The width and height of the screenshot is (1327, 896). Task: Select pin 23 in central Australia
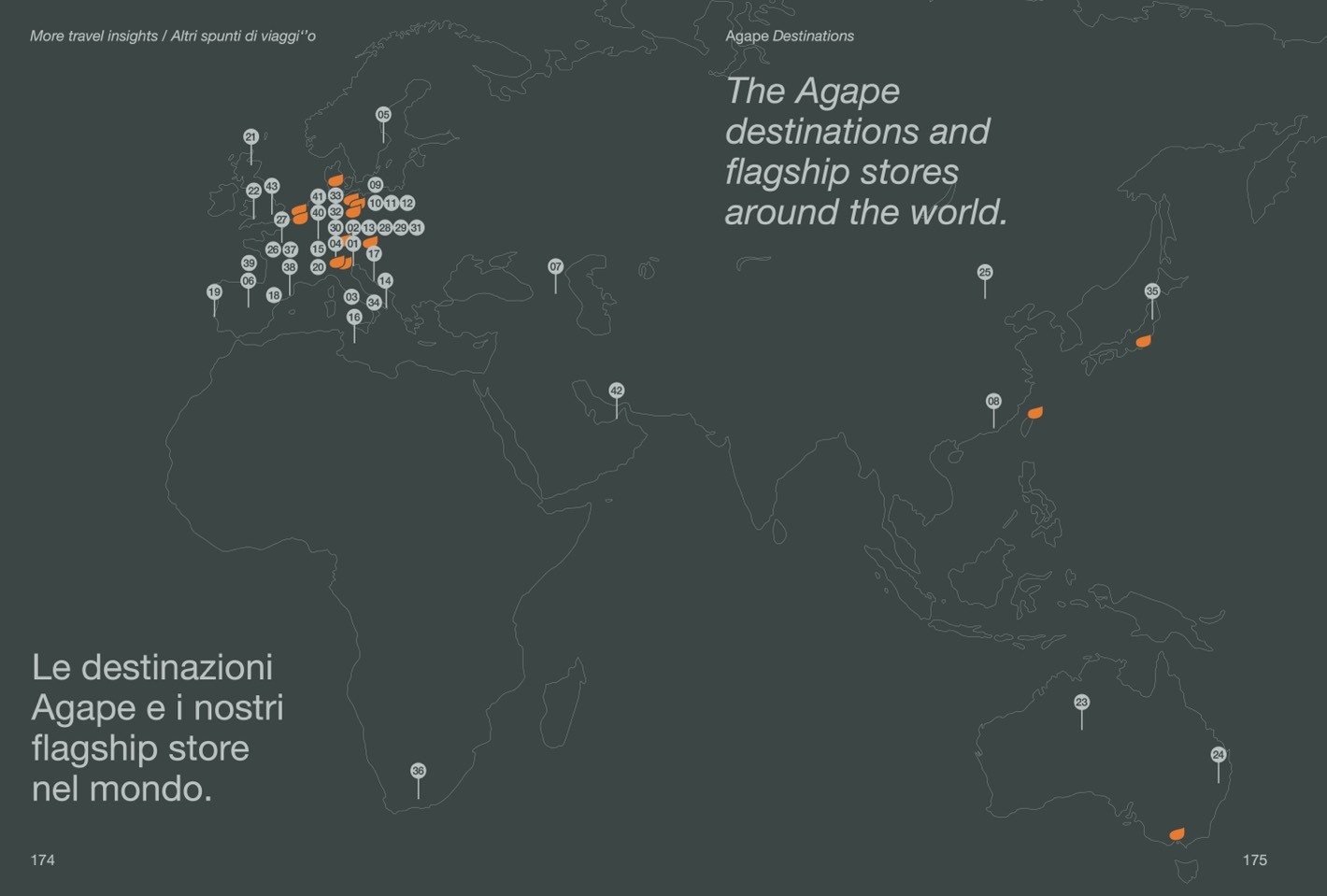tap(1081, 703)
